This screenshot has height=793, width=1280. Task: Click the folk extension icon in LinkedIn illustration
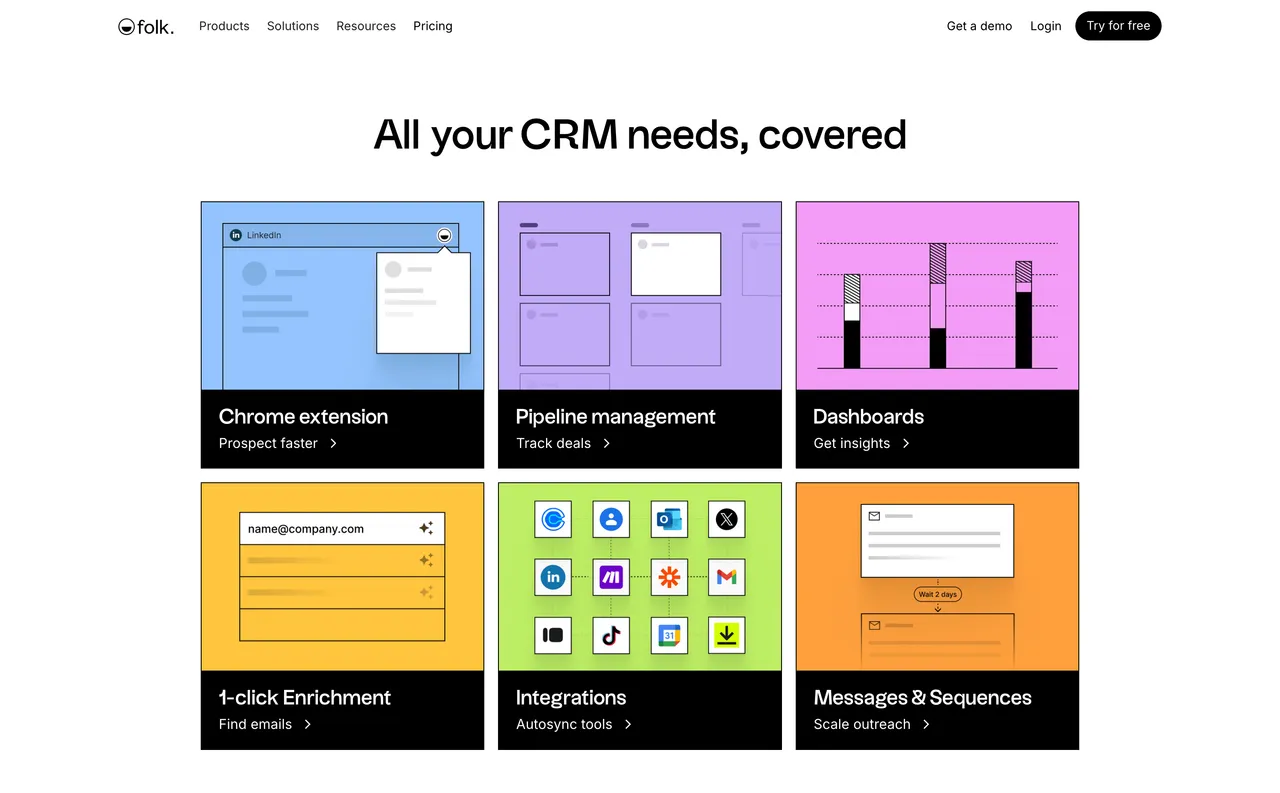pos(444,235)
